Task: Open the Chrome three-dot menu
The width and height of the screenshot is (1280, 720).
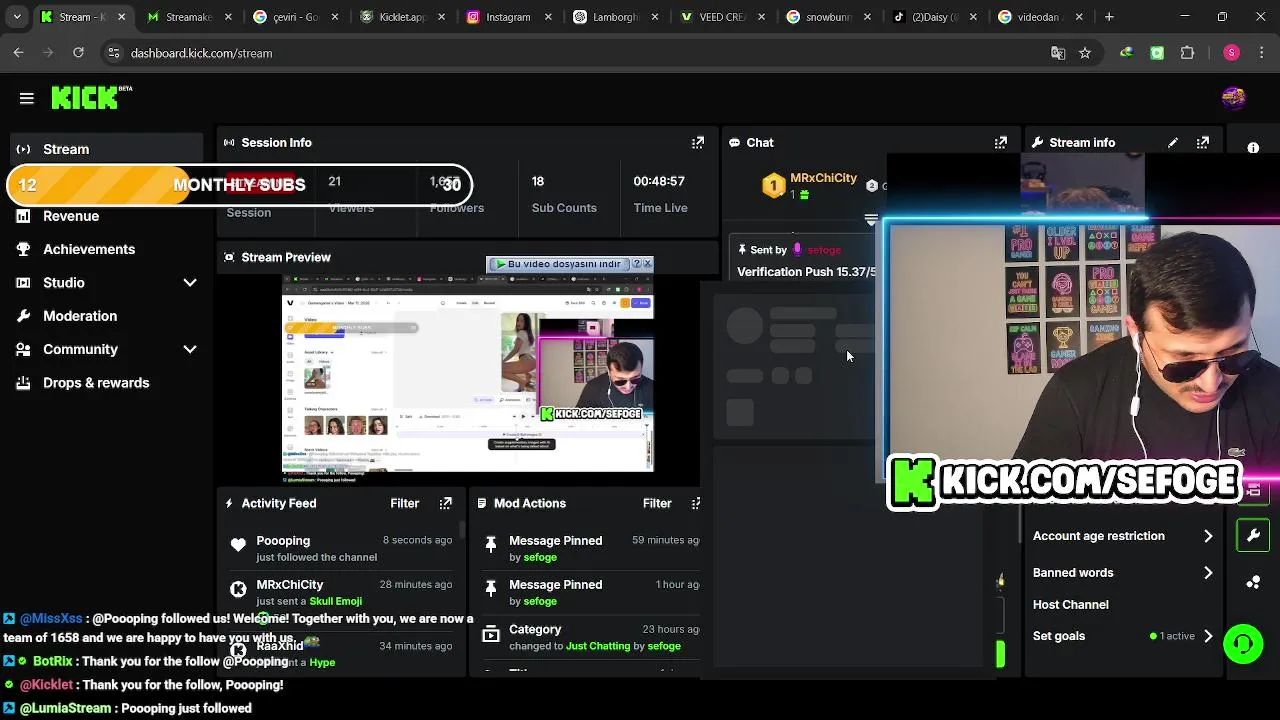Action: (1261, 53)
